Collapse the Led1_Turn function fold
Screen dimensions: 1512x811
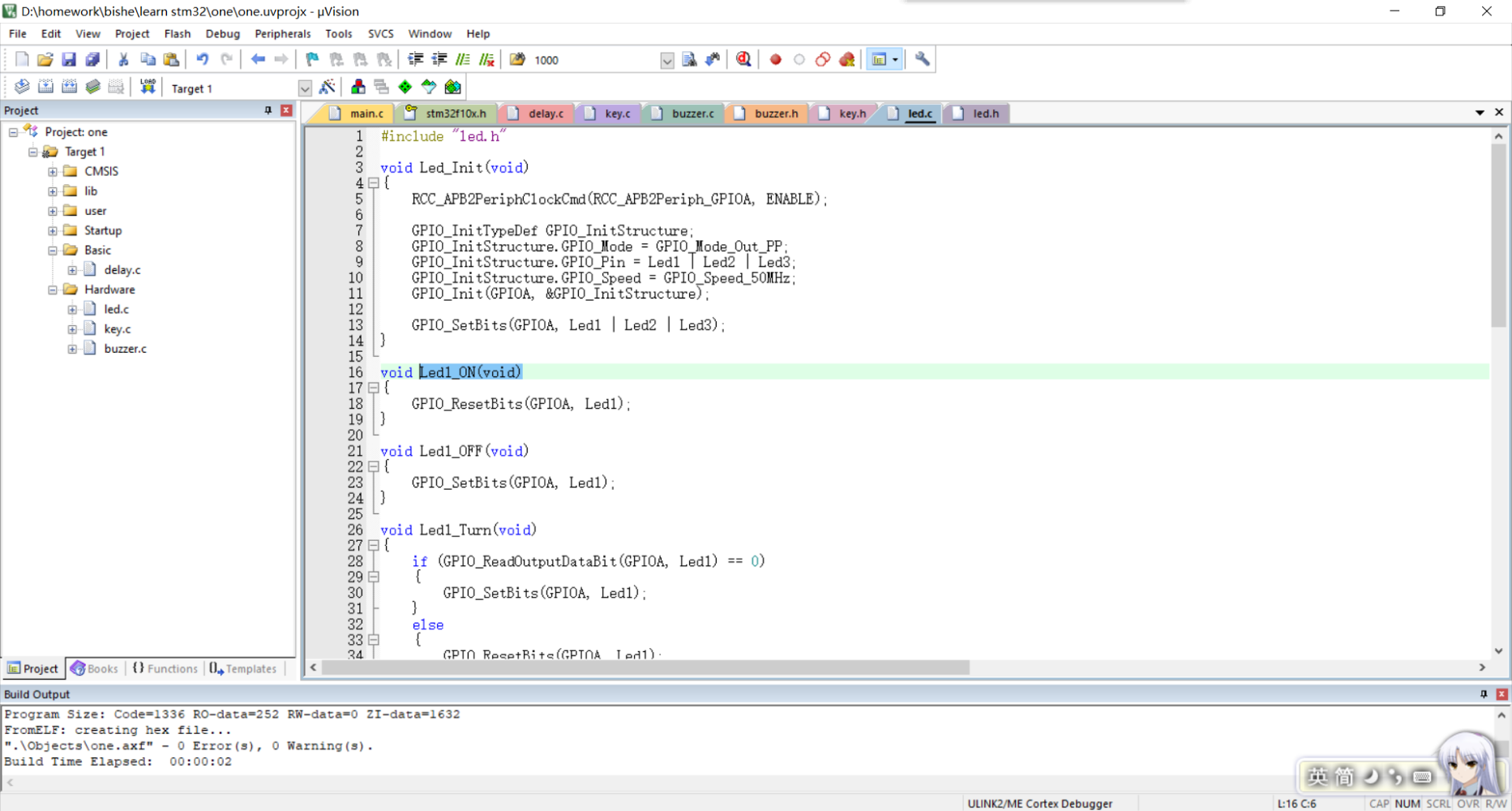(374, 546)
